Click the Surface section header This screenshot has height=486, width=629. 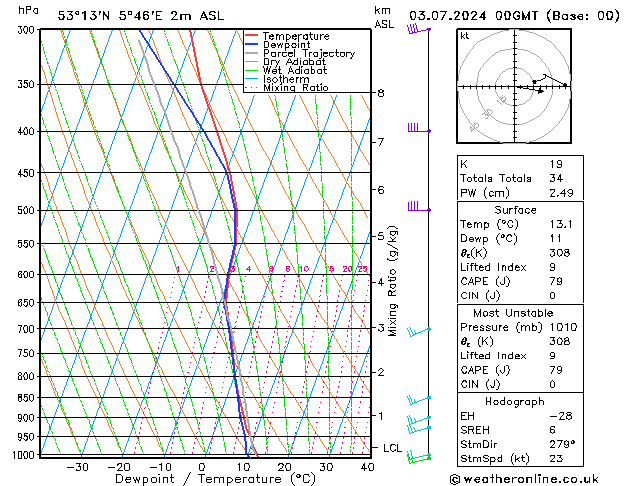515,210
